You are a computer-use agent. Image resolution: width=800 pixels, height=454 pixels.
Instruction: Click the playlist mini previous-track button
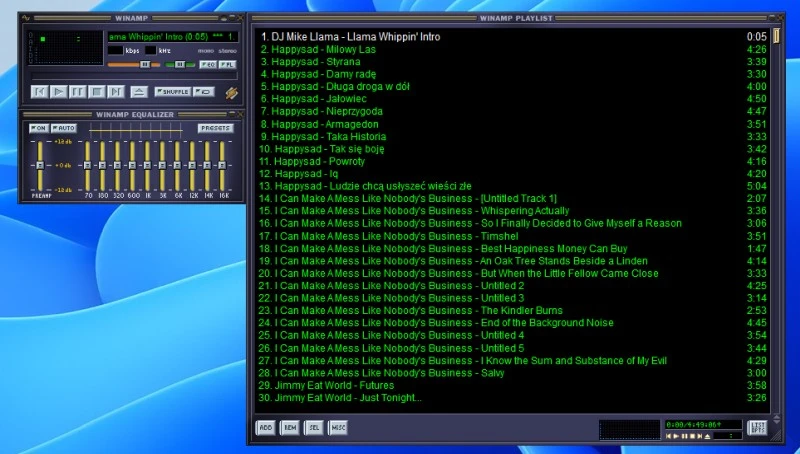tap(669, 436)
